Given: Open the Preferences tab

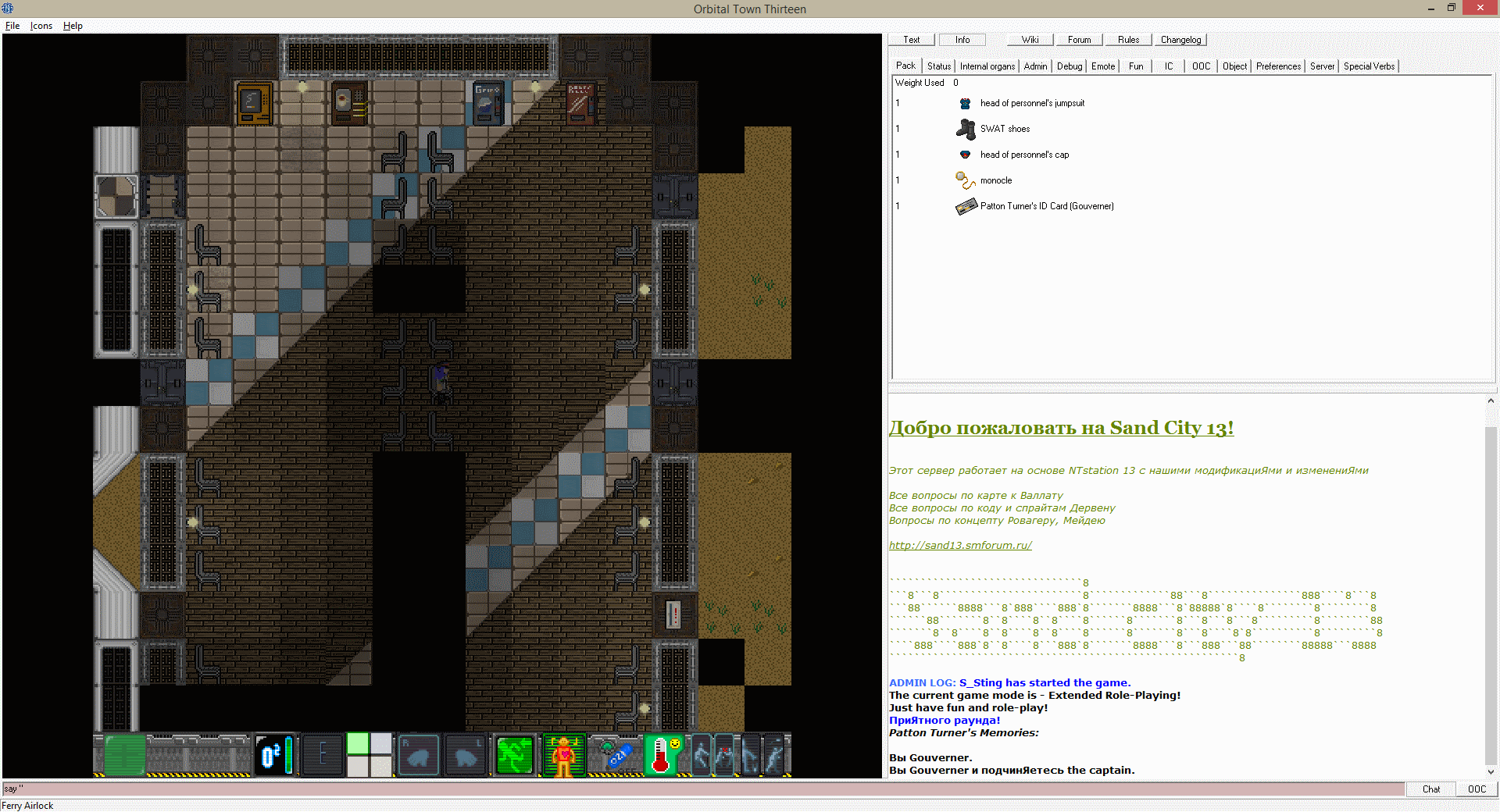Looking at the screenshot, I should pyautogui.click(x=1278, y=66).
